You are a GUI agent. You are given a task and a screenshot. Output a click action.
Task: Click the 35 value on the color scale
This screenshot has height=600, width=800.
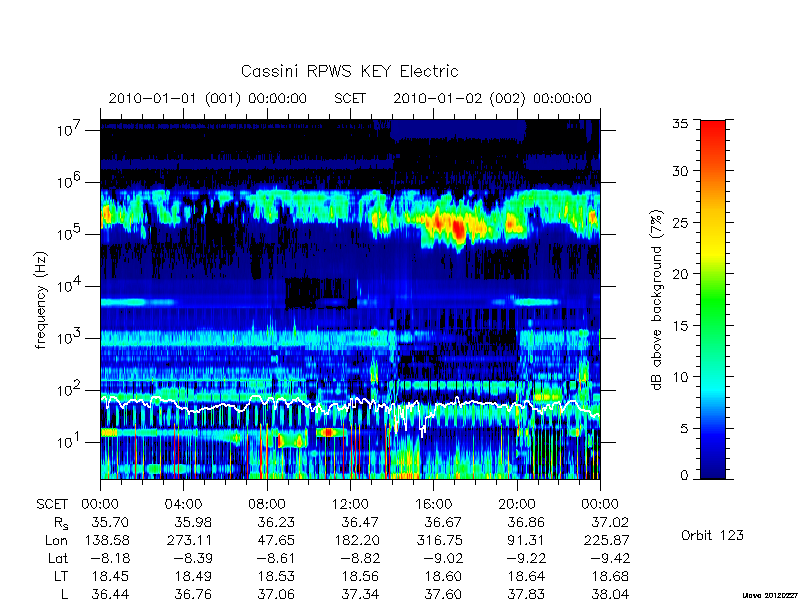point(680,124)
